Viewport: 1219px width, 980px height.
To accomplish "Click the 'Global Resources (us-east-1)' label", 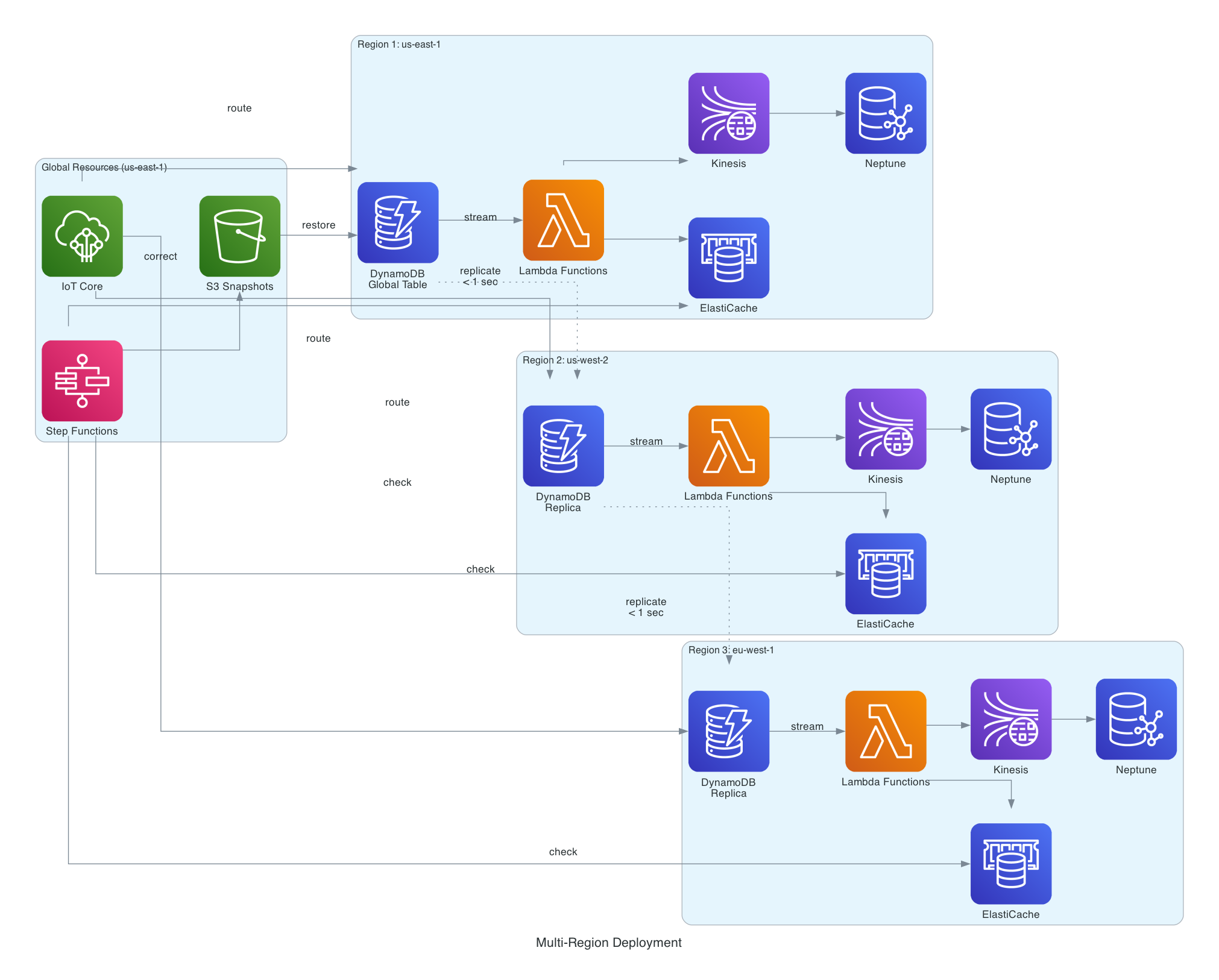I will pyautogui.click(x=104, y=167).
